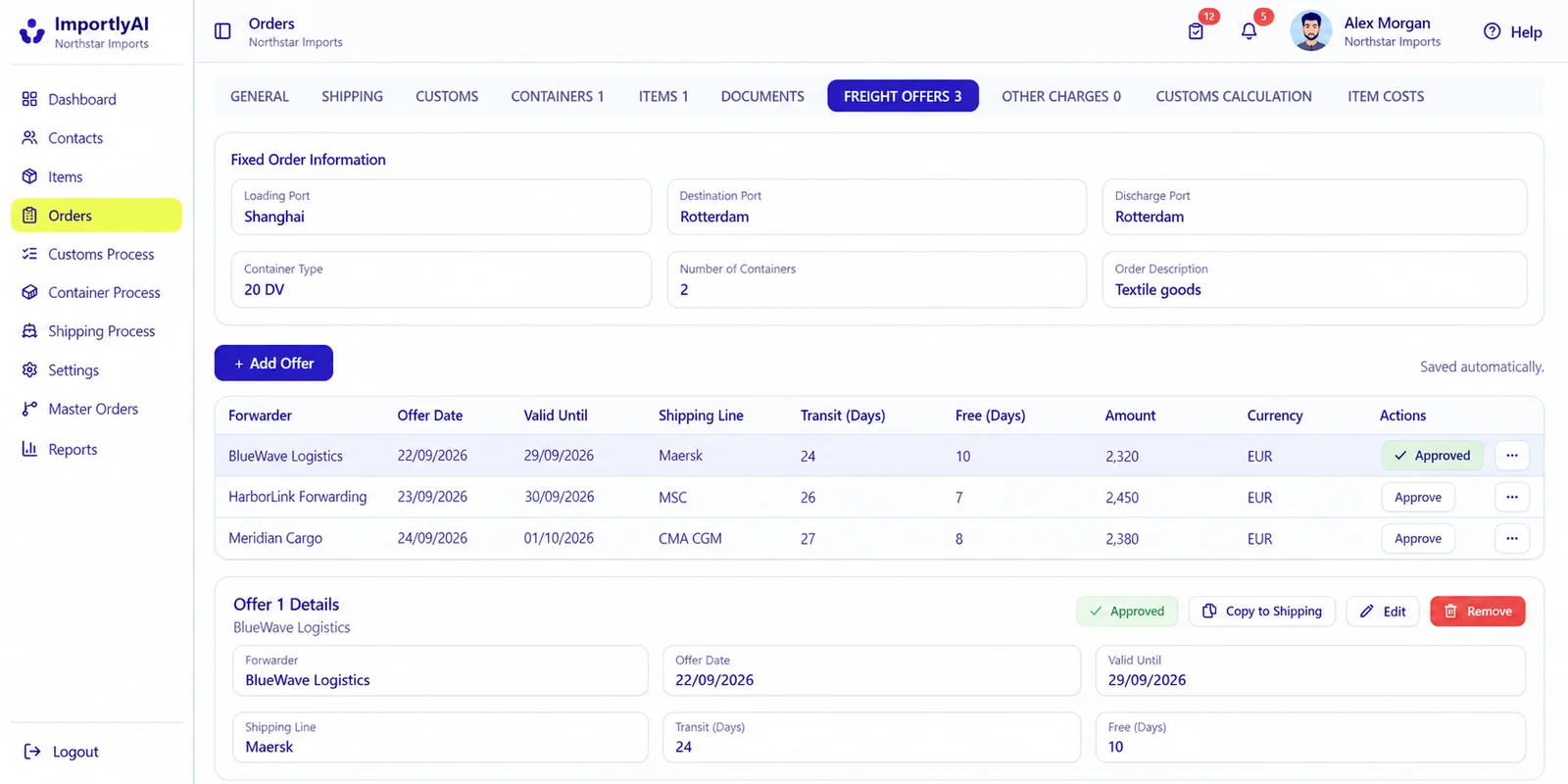Switch to the ITEMS 1 tab
The width and height of the screenshot is (1568, 784).
click(x=663, y=96)
